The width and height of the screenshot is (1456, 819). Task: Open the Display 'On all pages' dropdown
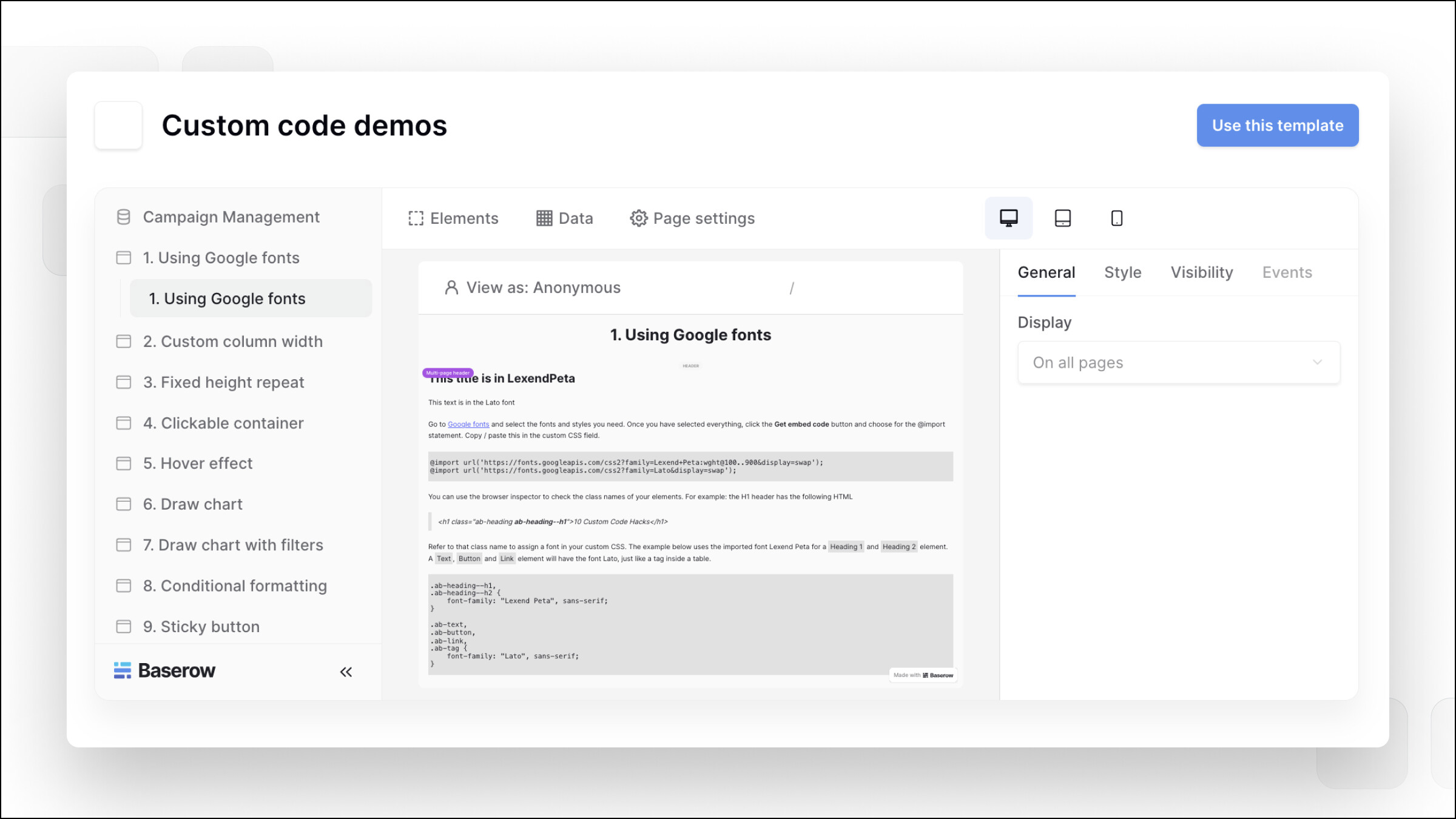click(1178, 363)
